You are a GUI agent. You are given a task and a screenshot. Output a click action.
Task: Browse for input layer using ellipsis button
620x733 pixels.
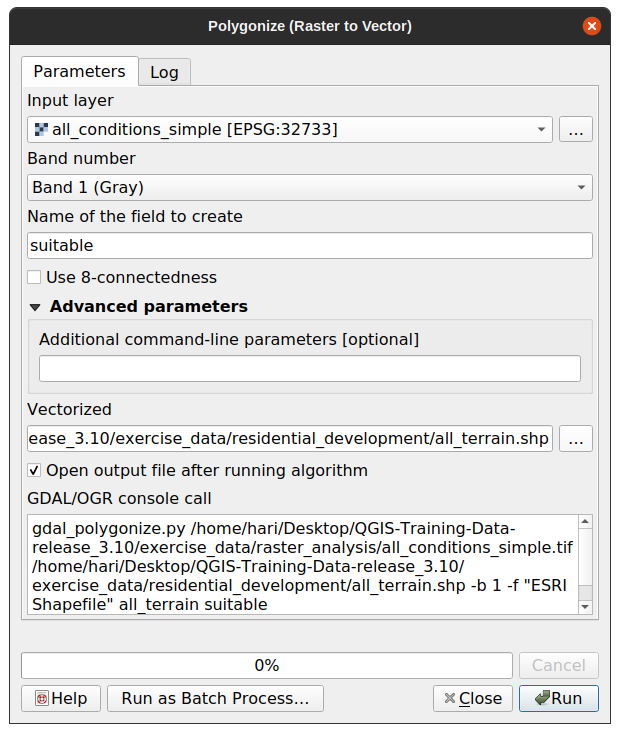[x=576, y=129]
